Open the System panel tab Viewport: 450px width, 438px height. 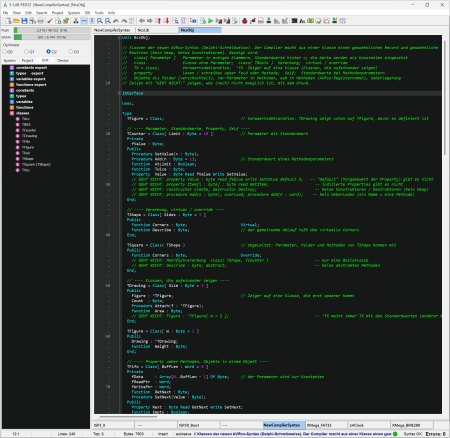10,60
